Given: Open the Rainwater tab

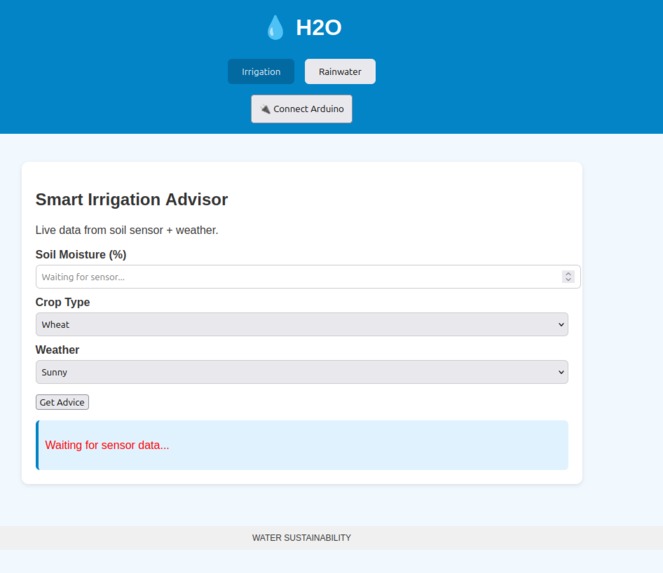Looking at the screenshot, I should pyautogui.click(x=340, y=71).
